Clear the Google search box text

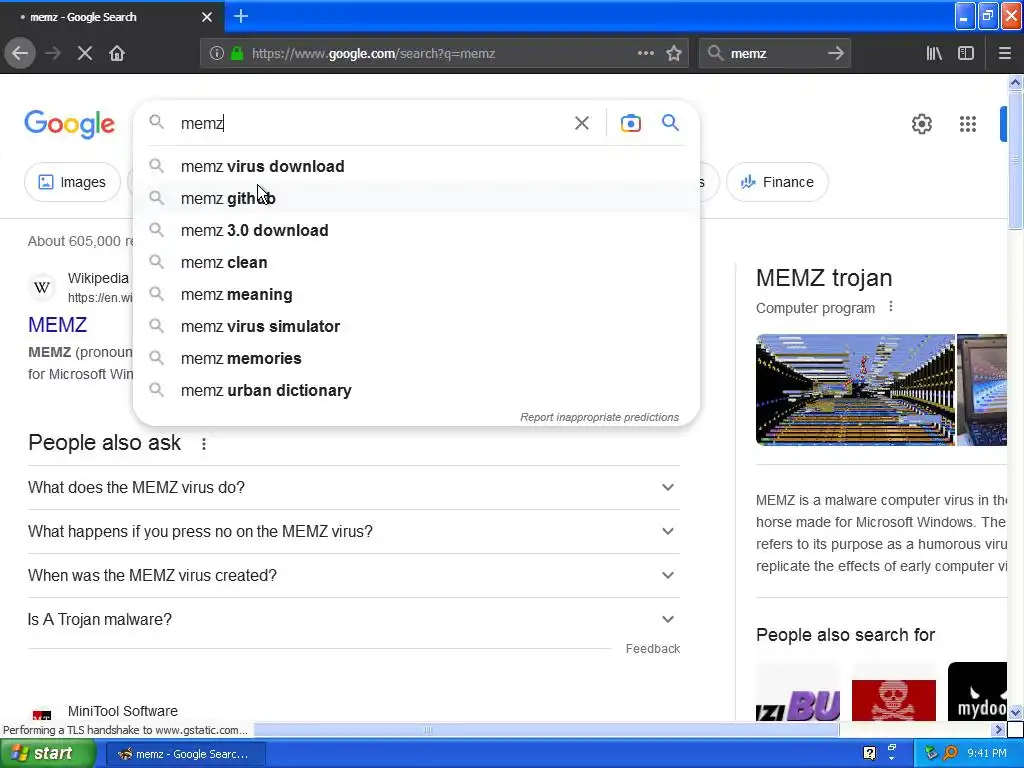click(581, 123)
